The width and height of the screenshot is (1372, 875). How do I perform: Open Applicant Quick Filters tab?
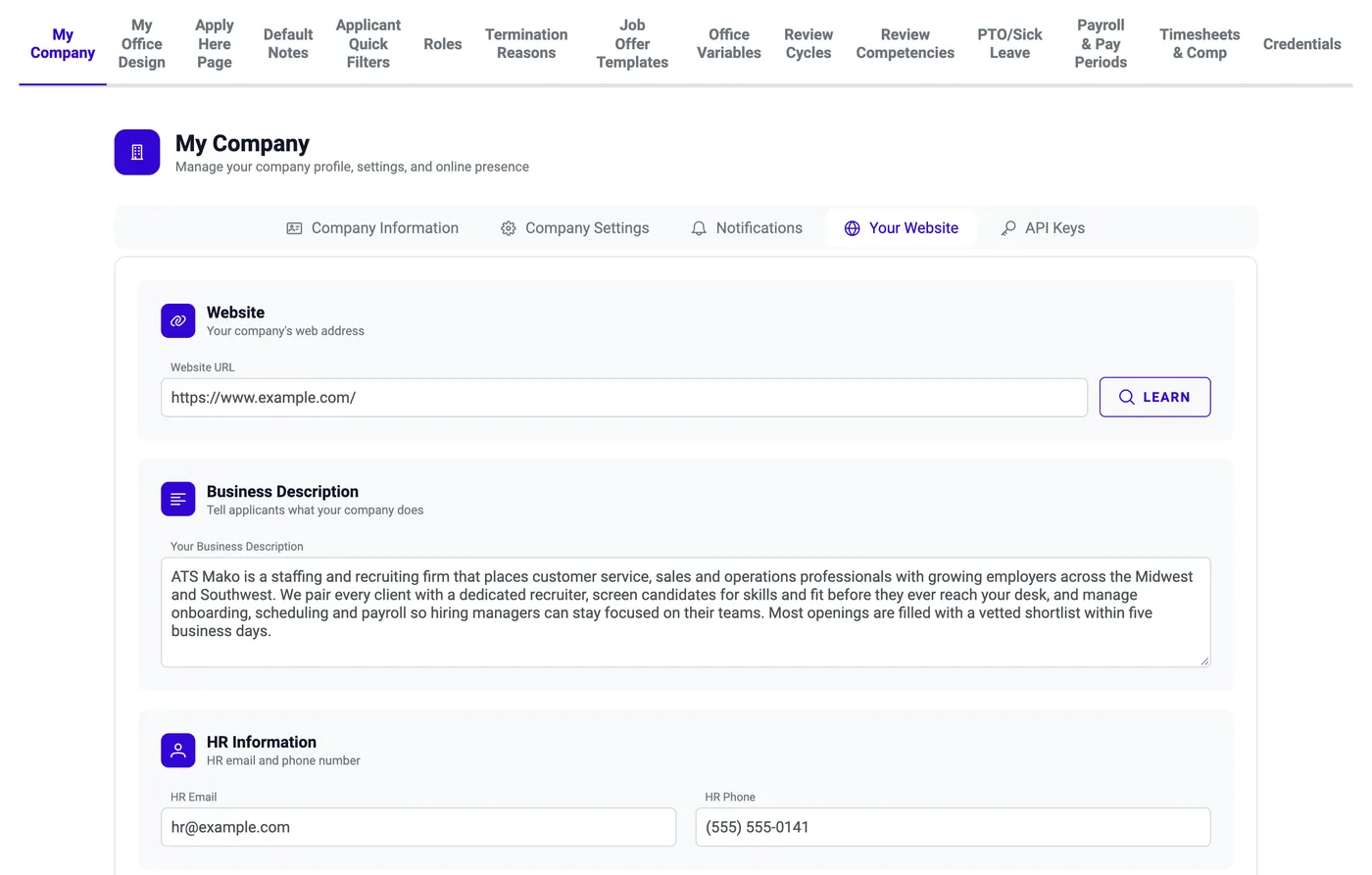[x=368, y=44]
